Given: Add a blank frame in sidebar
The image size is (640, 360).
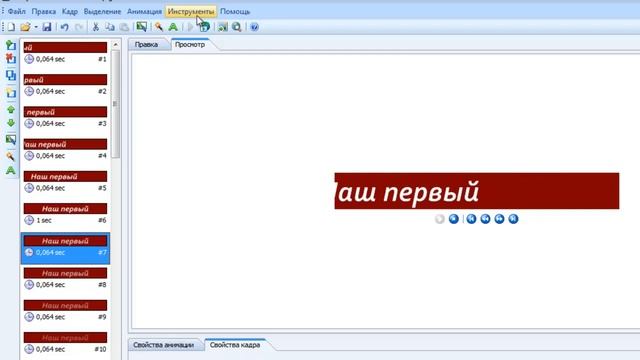Looking at the screenshot, I should [11, 93].
